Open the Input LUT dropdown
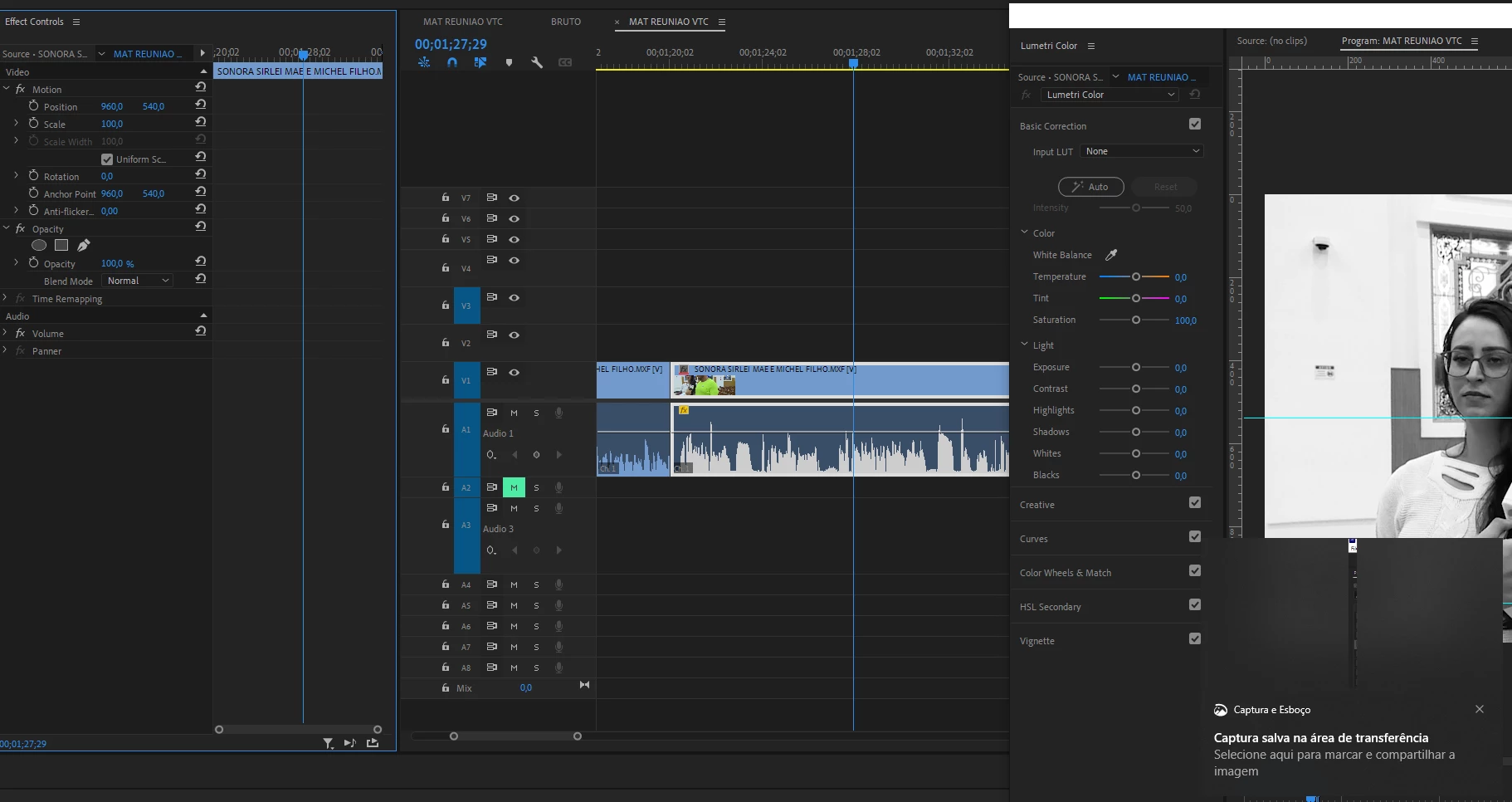The height and width of the screenshot is (802, 1512). (x=1140, y=151)
